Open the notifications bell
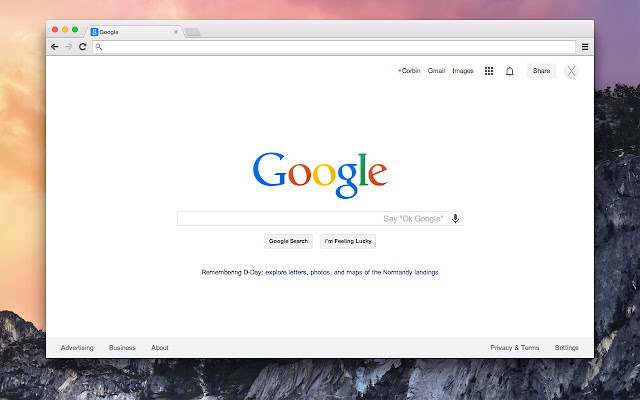 coord(509,71)
